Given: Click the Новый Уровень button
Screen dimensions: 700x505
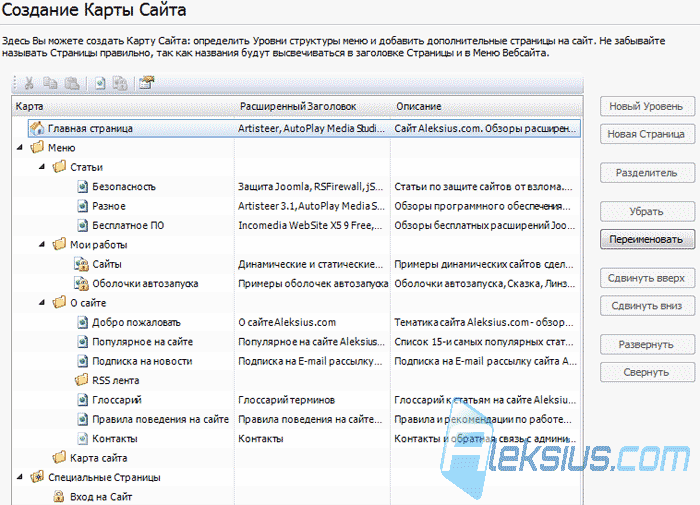Looking at the screenshot, I should pyautogui.click(x=647, y=107).
